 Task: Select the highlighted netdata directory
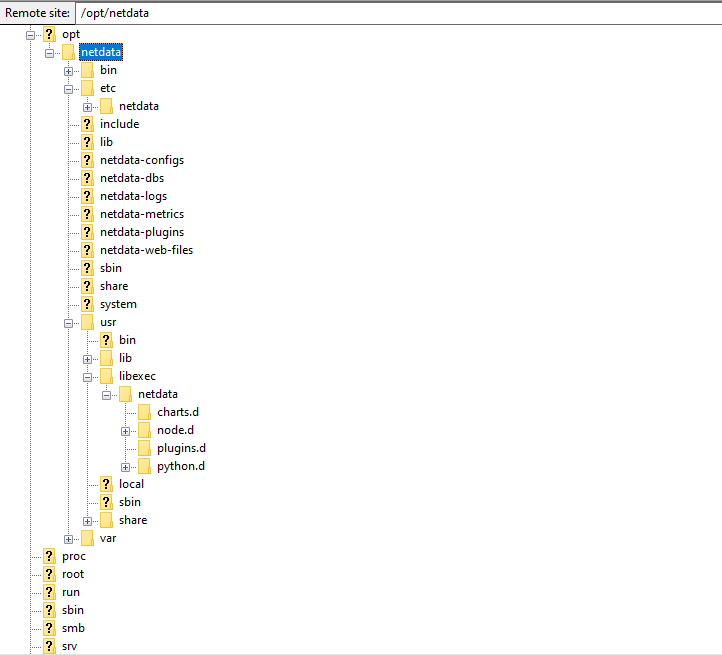pos(101,52)
